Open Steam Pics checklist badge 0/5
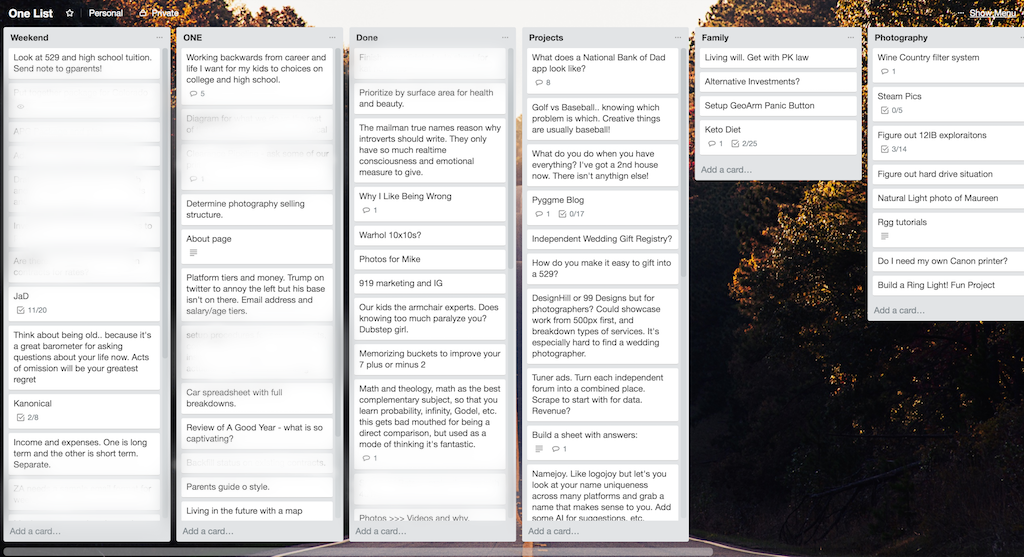The width and height of the screenshot is (1024, 557). (890, 111)
